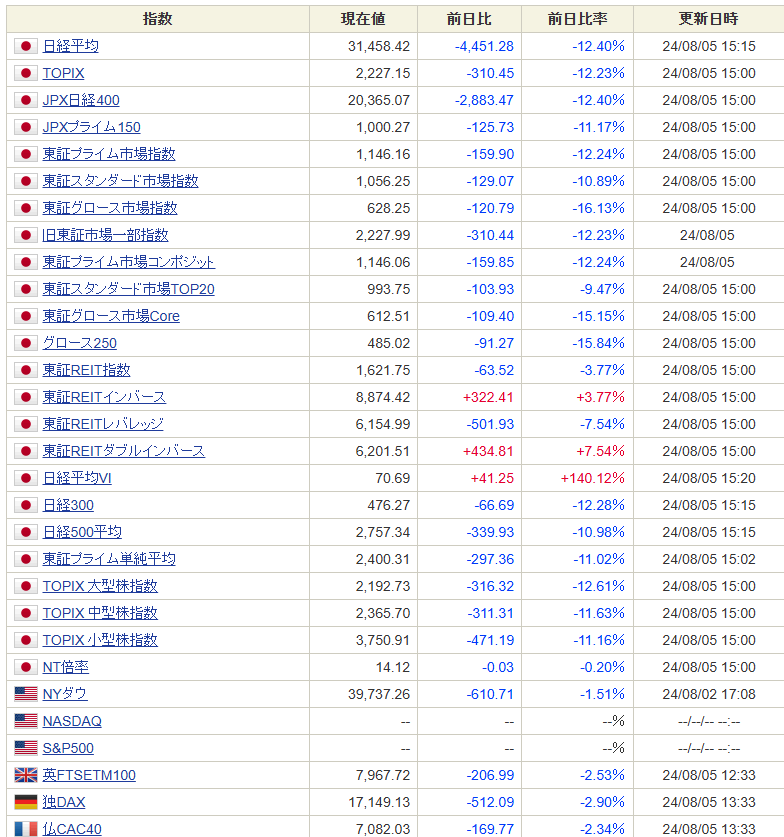
Task: Open the NASDAQ link
Action: [x=72, y=721]
